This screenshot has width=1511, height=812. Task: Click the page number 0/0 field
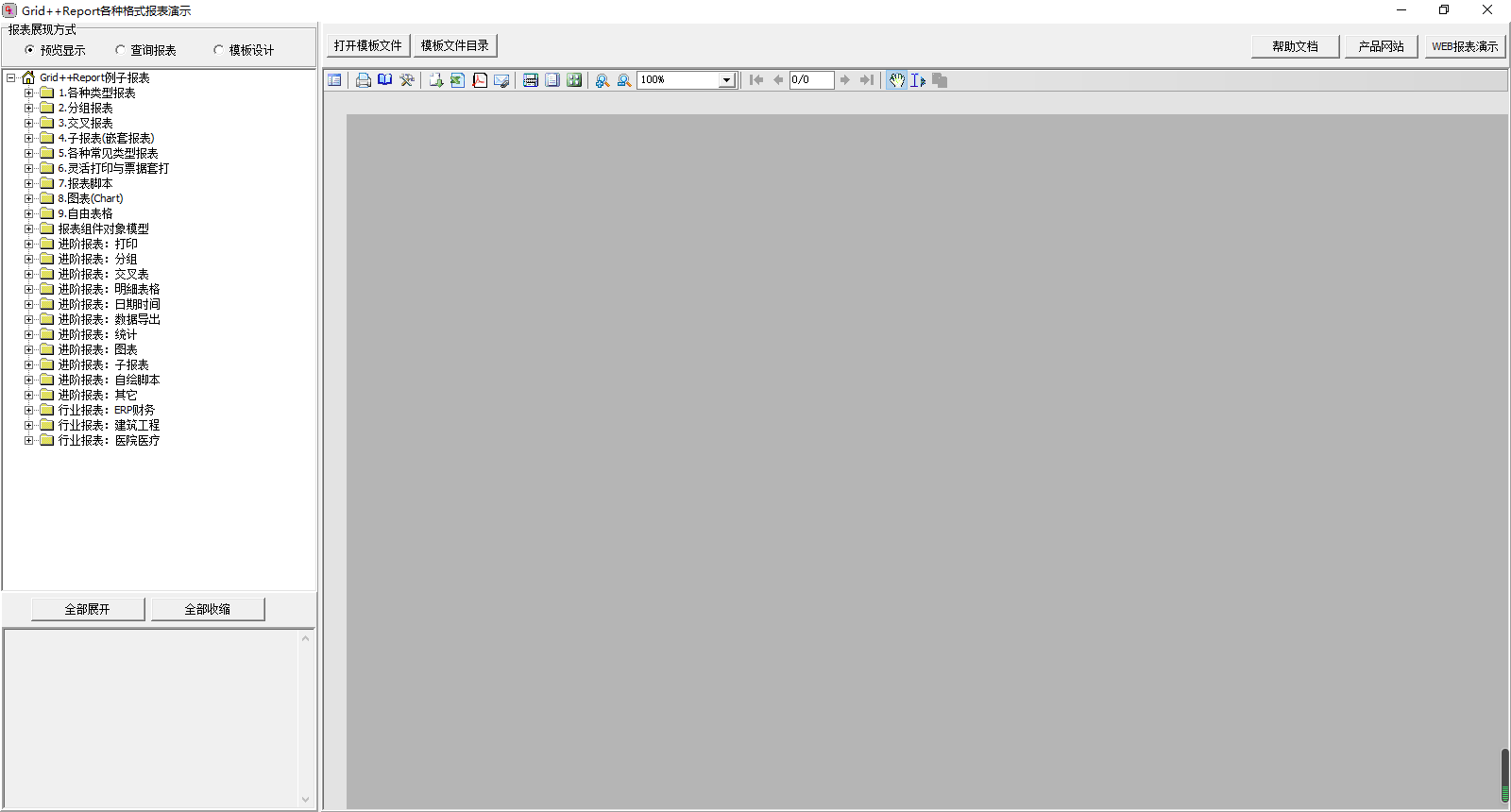[x=811, y=80]
